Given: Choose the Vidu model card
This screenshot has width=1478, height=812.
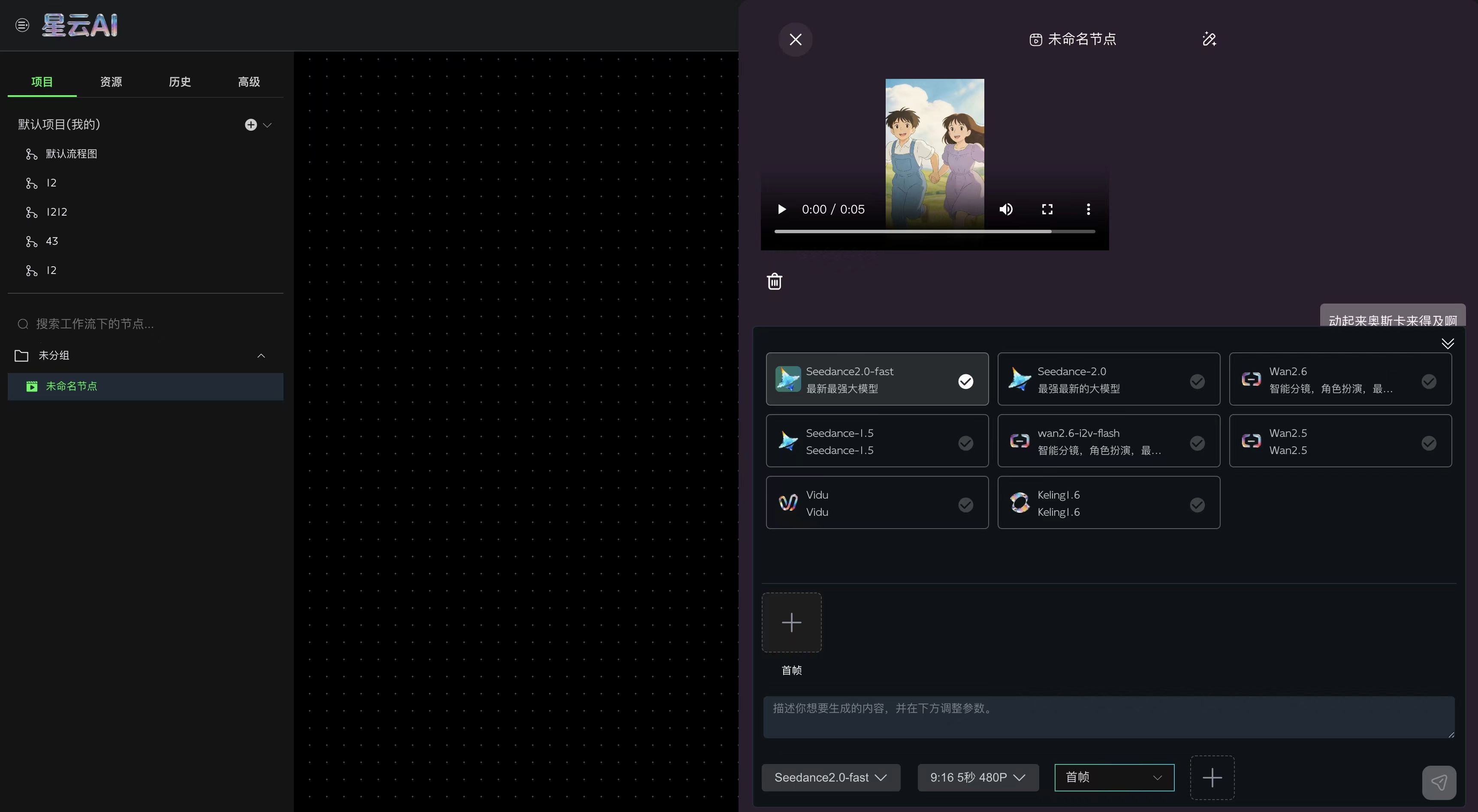Looking at the screenshot, I should (x=877, y=502).
